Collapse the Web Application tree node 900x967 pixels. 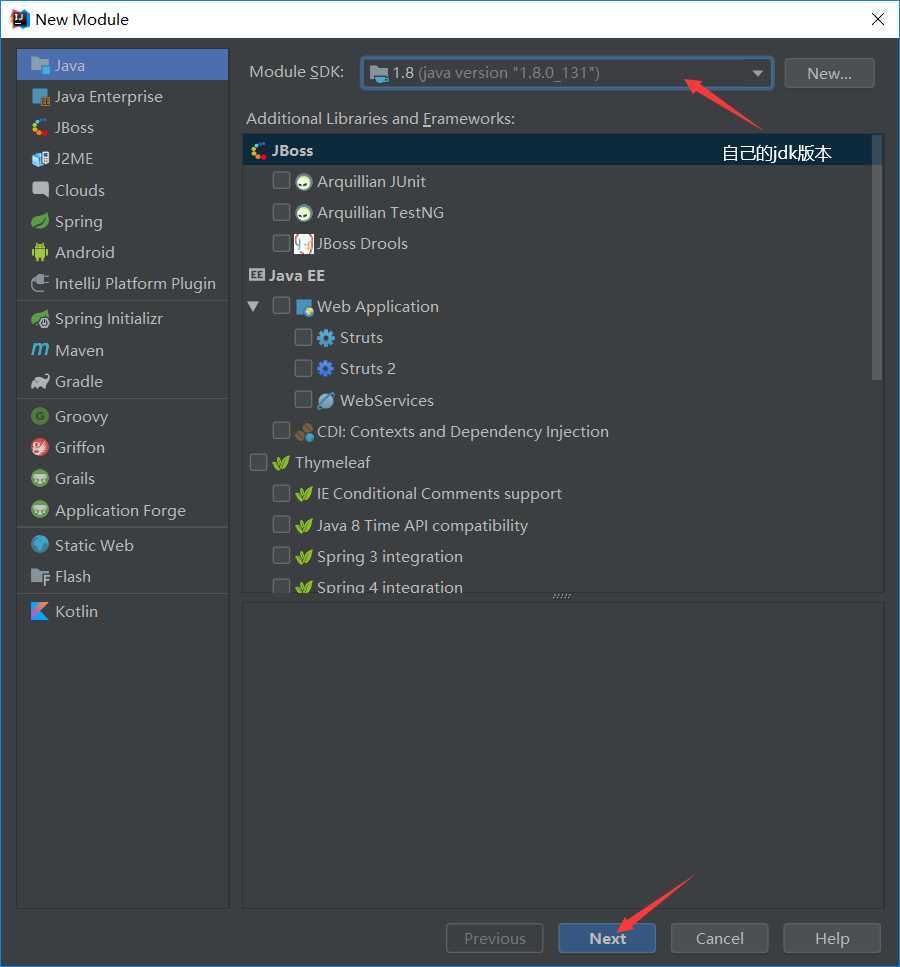click(253, 306)
